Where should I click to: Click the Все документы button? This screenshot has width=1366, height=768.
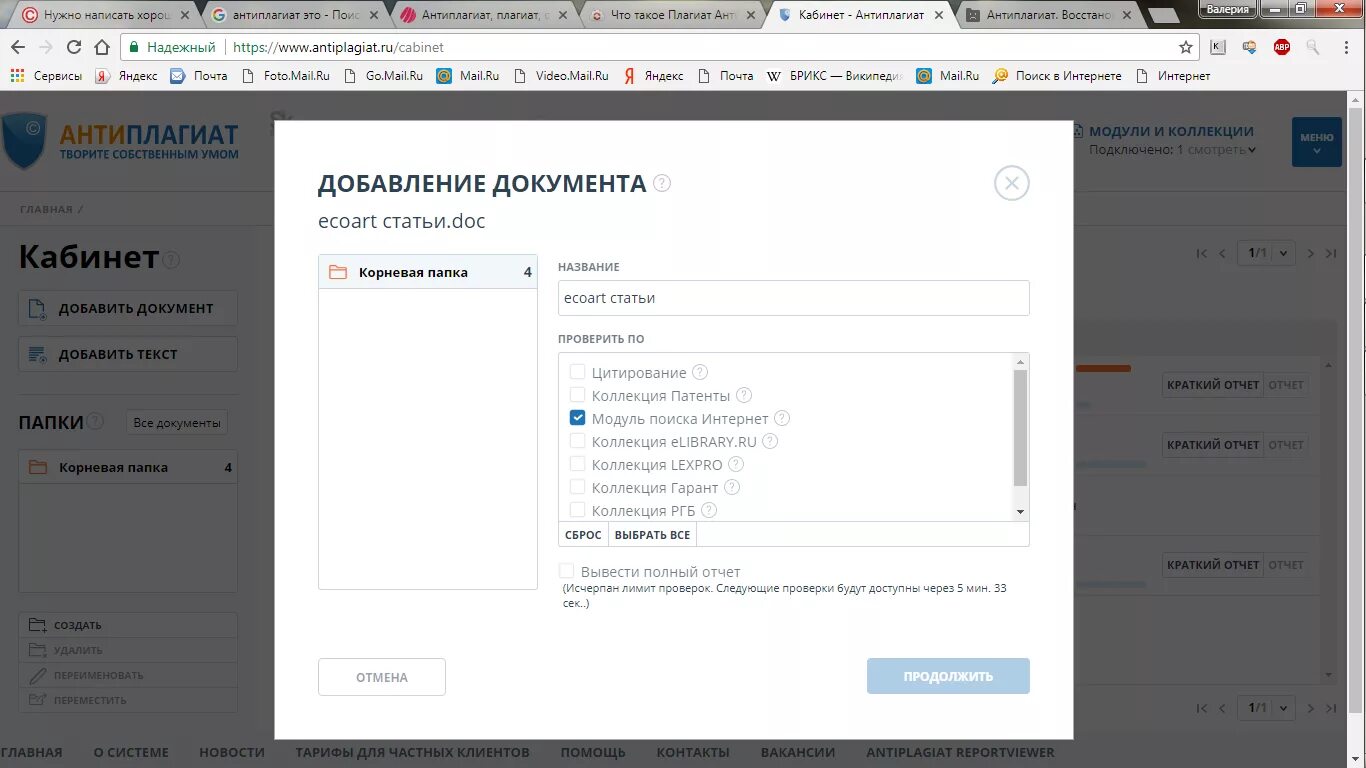177,422
